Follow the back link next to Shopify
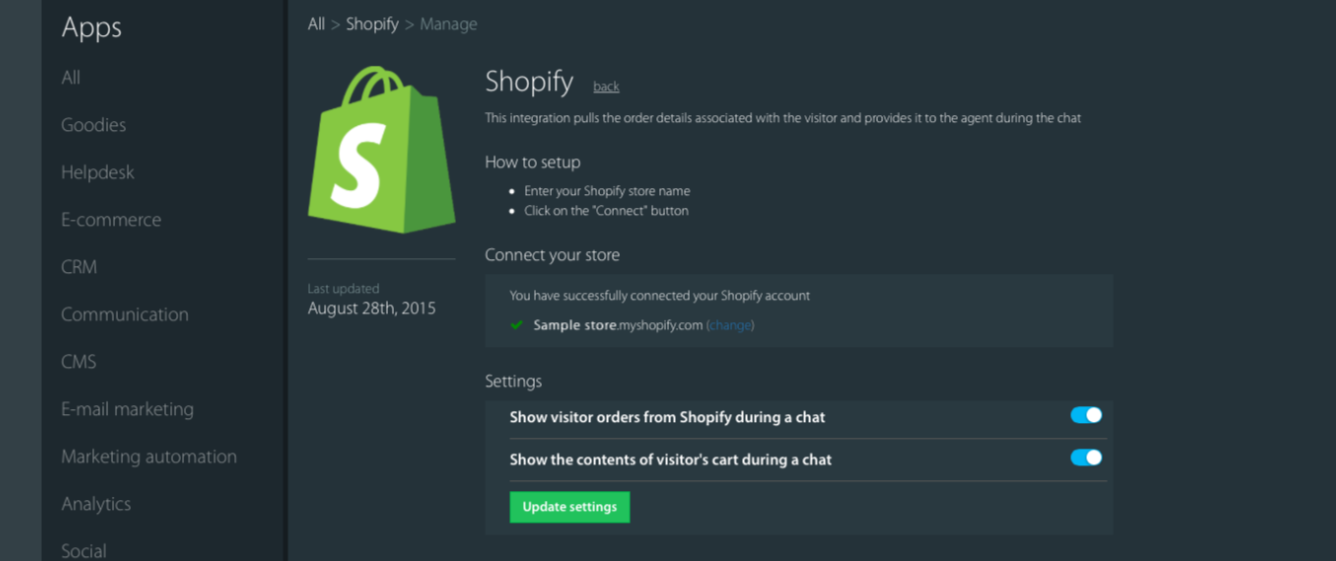Image resolution: width=1336 pixels, height=561 pixels. tap(606, 87)
